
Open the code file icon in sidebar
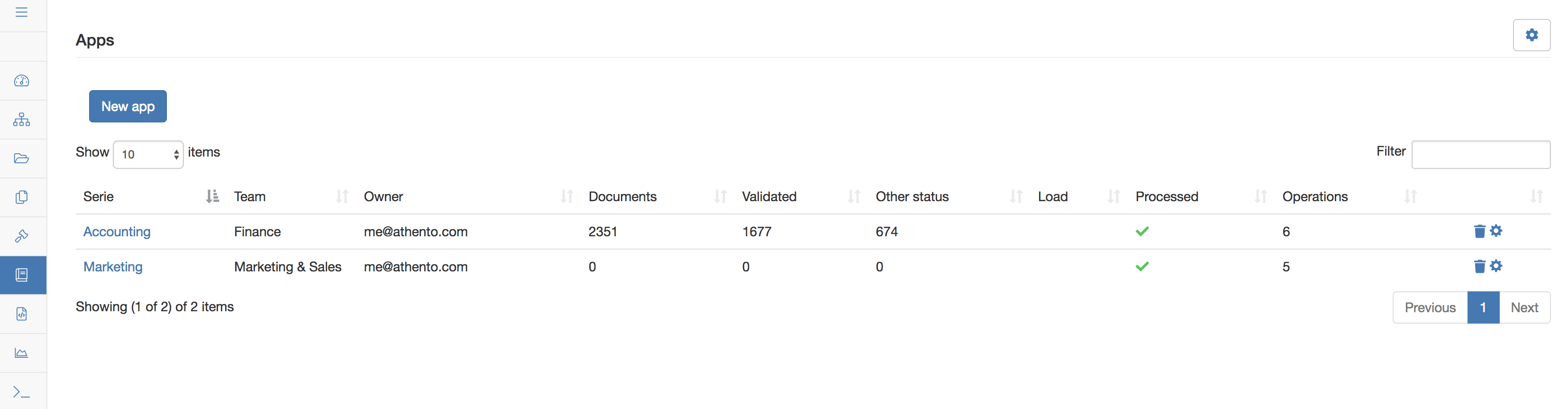click(x=22, y=314)
